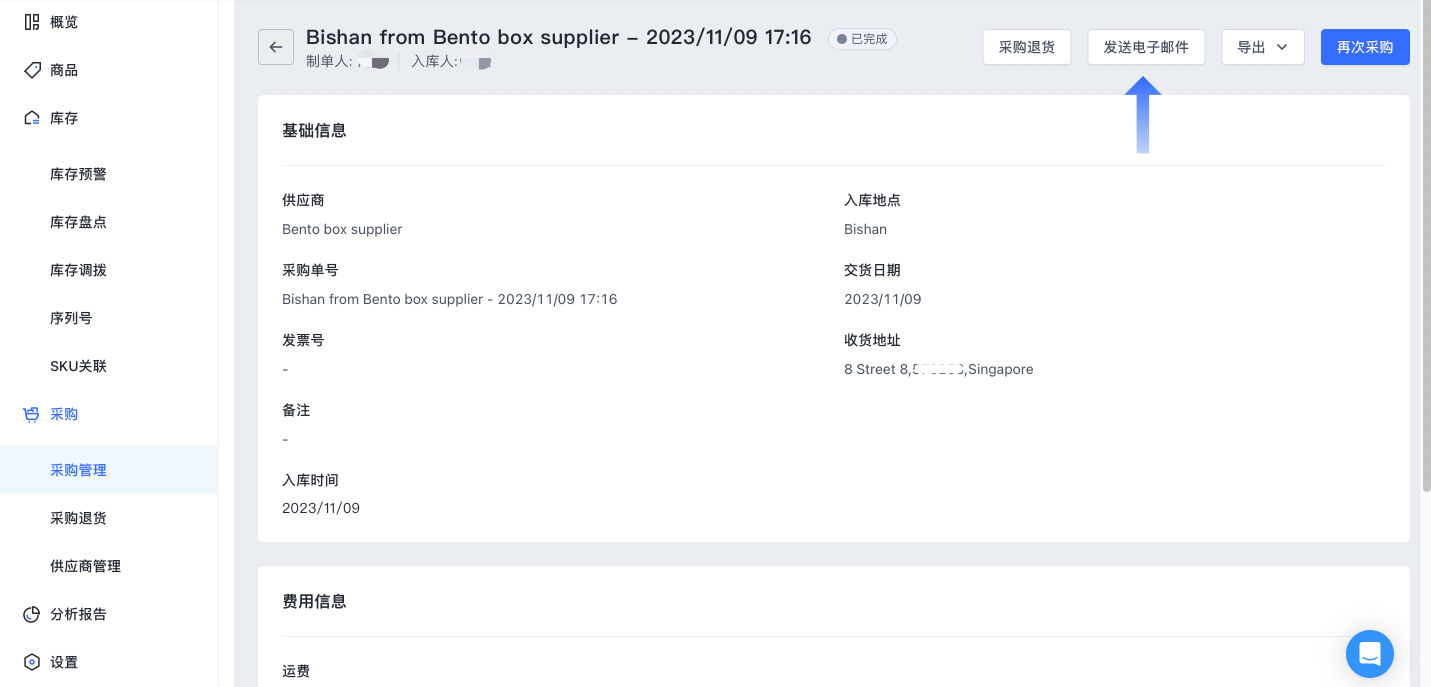1431x687 pixels.
Task: Click the 发送电子邮件 button
Action: coord(1146,47)
